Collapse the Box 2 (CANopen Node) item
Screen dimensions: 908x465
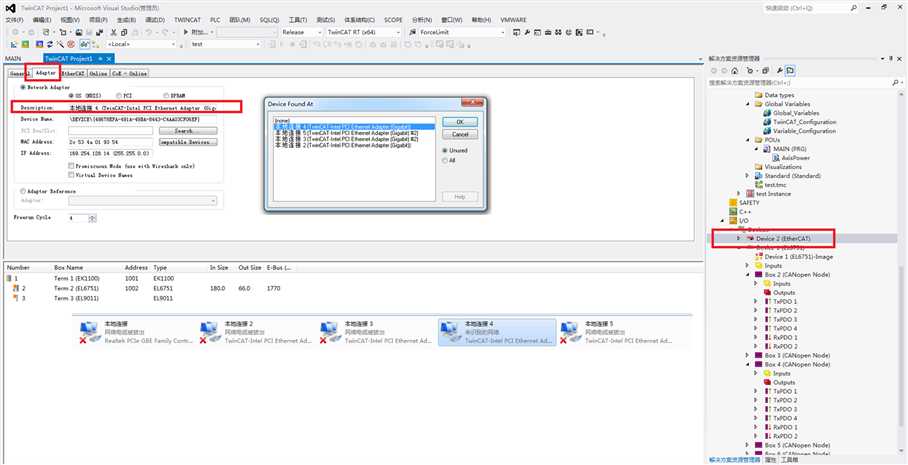[x=748, y=274]
